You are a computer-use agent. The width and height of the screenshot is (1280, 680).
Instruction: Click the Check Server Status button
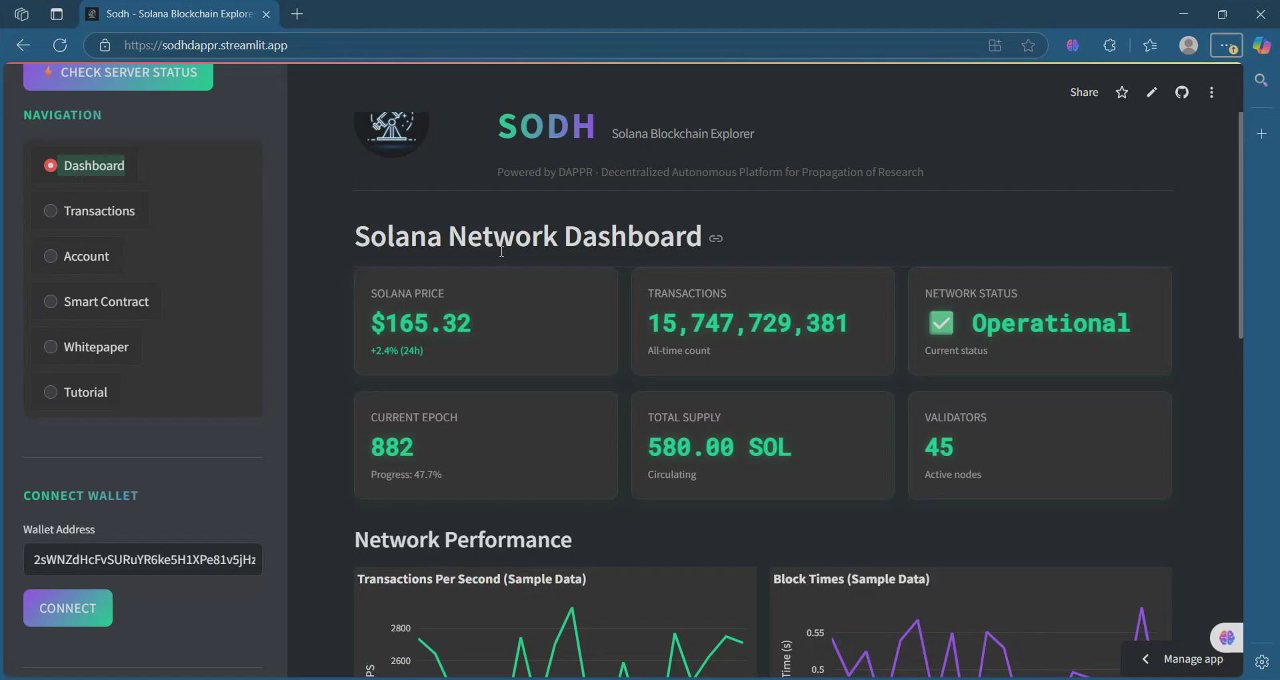coord(118,74)
